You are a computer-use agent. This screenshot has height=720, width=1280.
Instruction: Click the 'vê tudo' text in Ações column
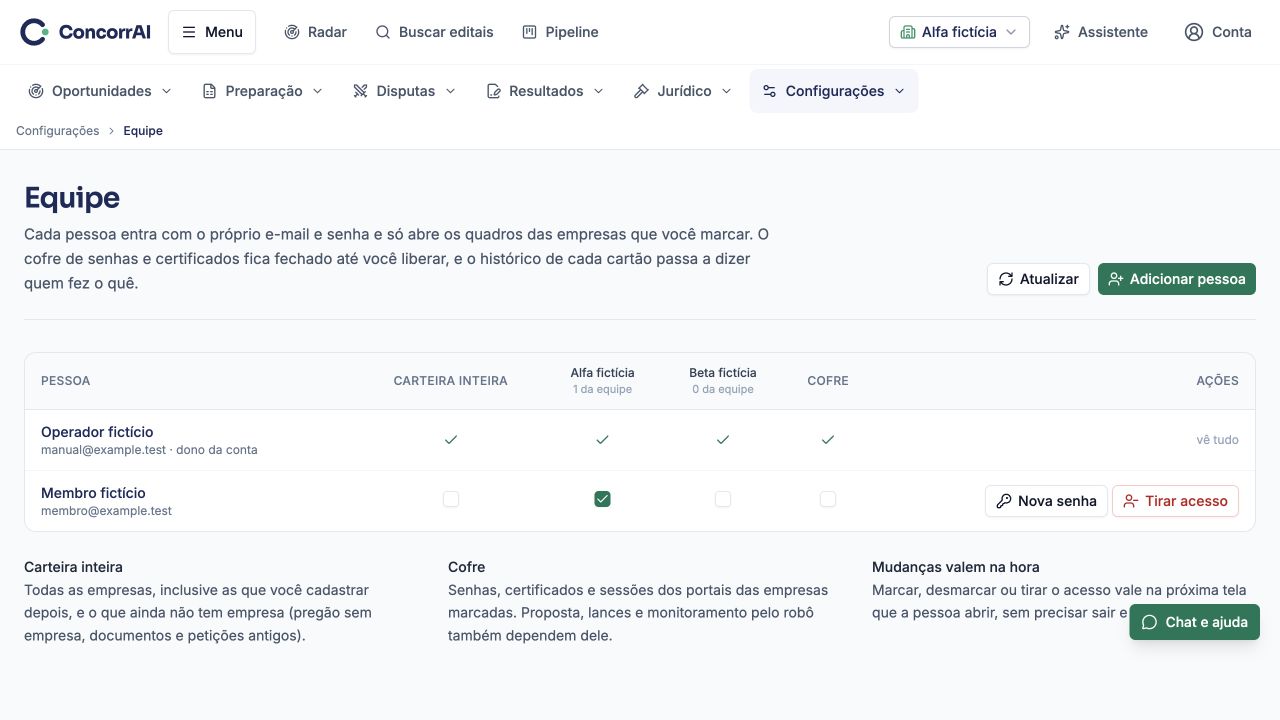[x=1217, y=440]
